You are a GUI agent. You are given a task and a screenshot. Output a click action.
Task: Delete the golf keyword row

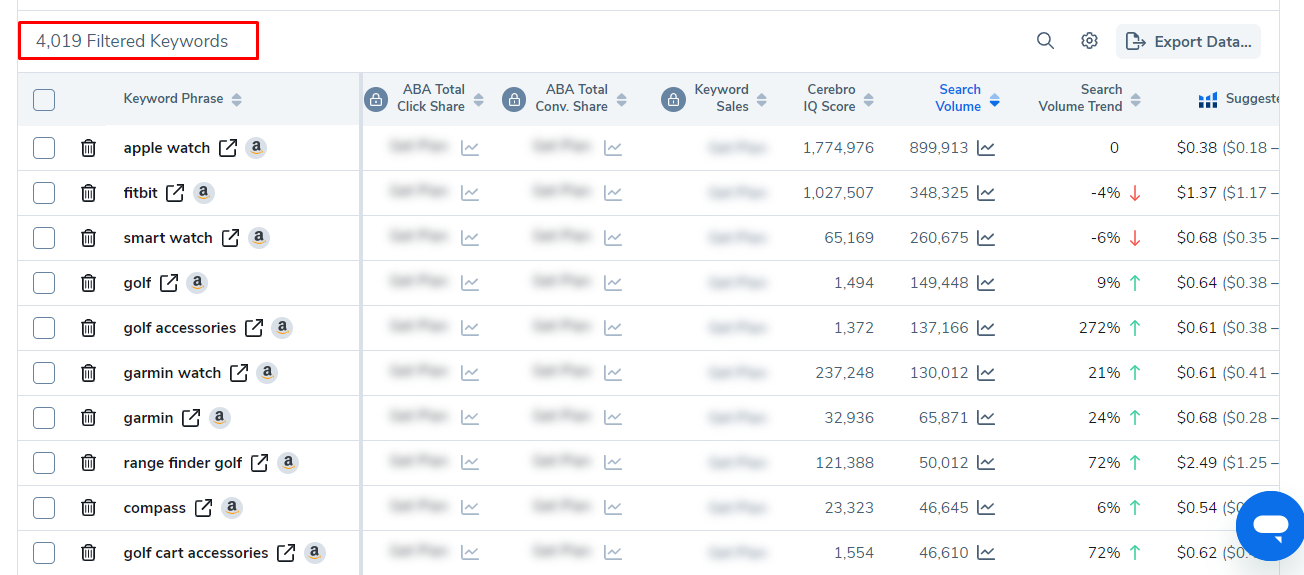tap(88, 283)
